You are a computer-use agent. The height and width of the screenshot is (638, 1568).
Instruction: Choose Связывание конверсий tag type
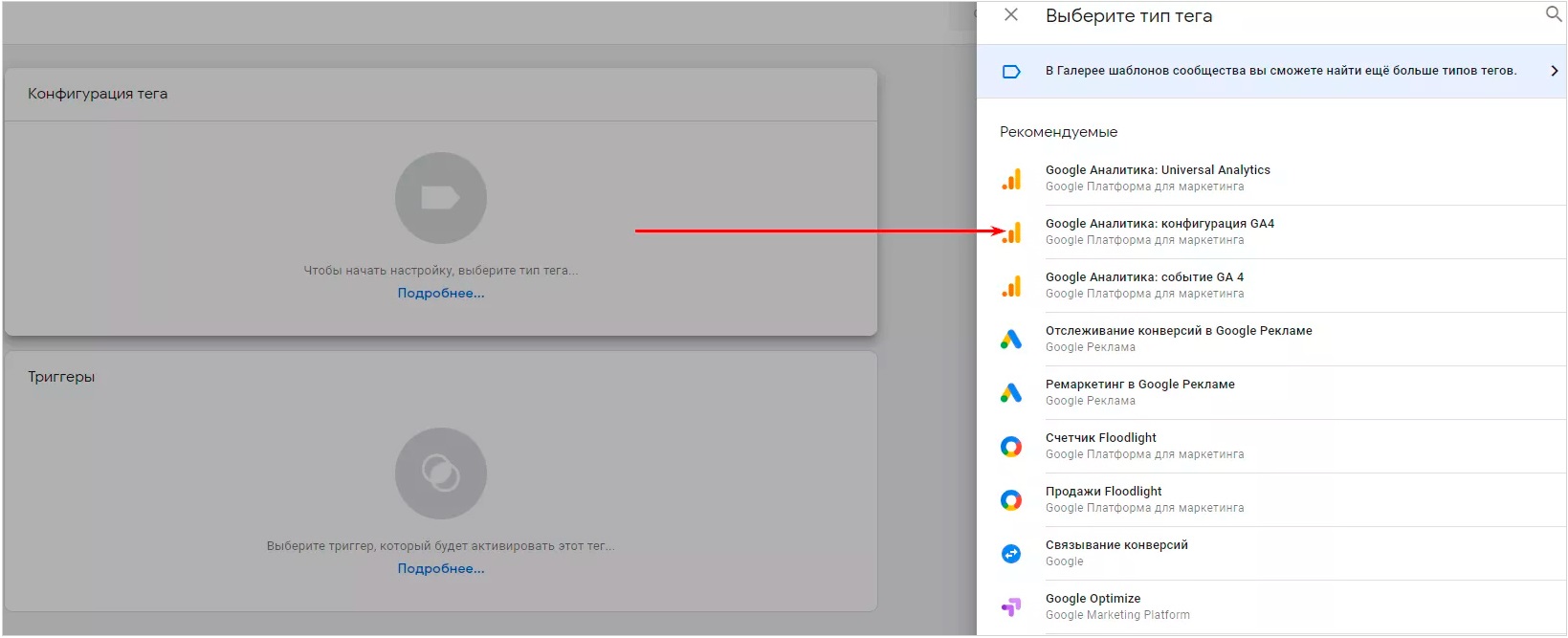[1271, 554]
